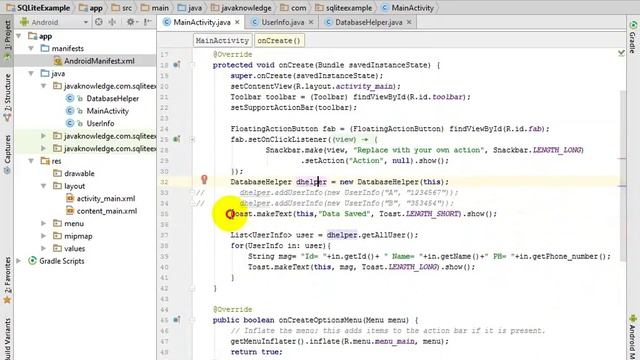Switch to the MainActivity.java tab

(x=201, y=22)
